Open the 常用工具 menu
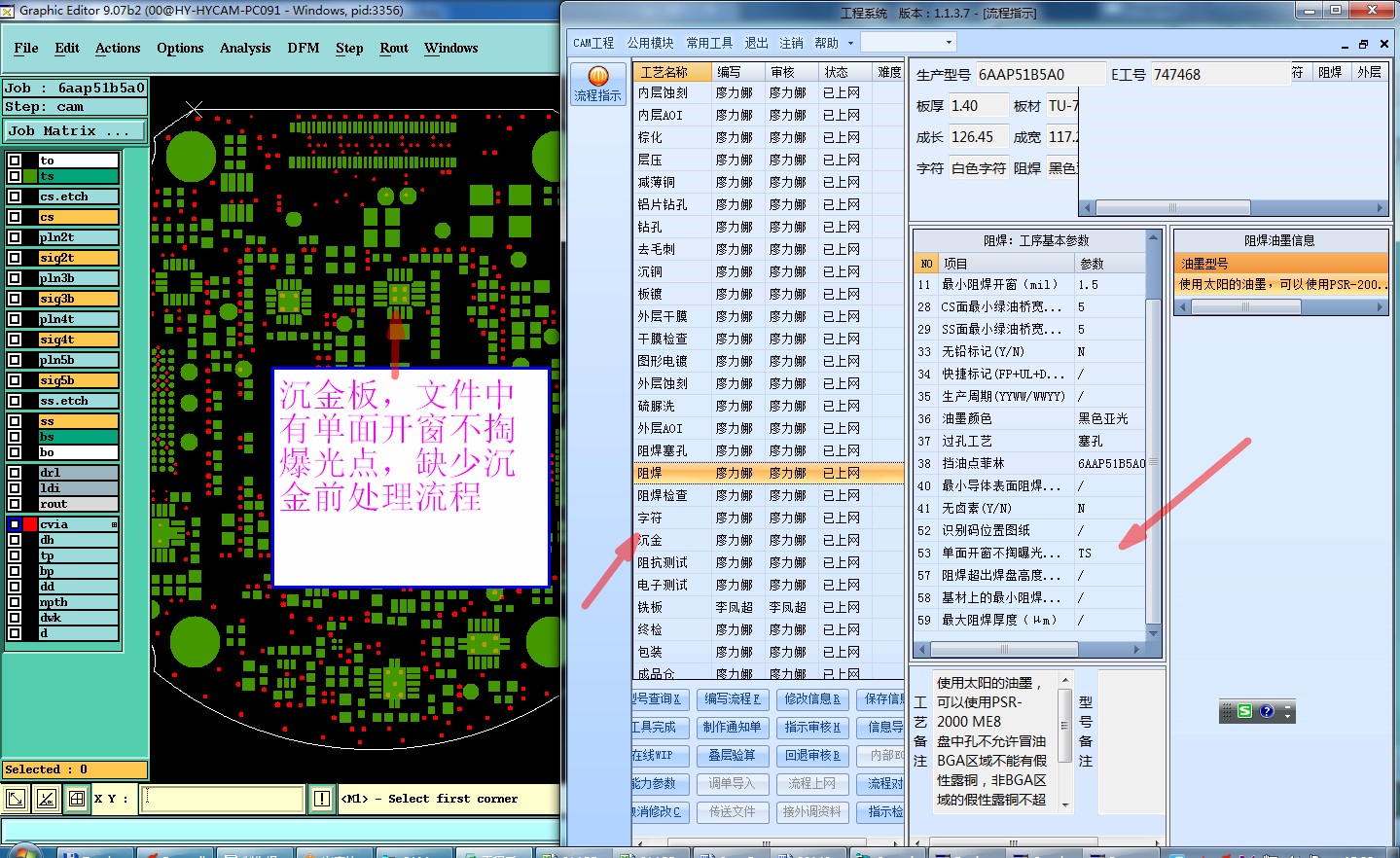Viewport: 1400px width, 858px height. pos(709,43)
